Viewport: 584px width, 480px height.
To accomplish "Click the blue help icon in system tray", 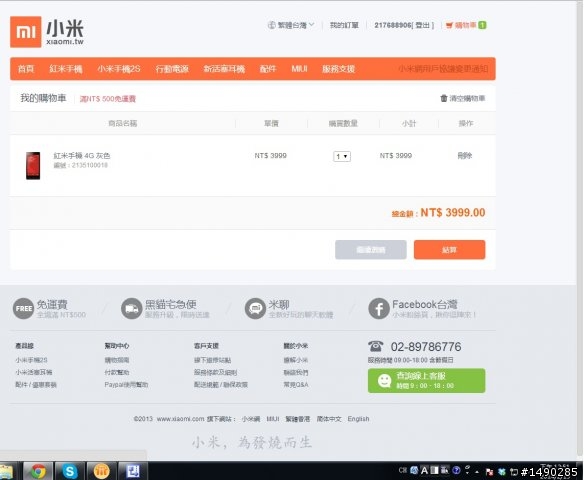I will [456, 471].
